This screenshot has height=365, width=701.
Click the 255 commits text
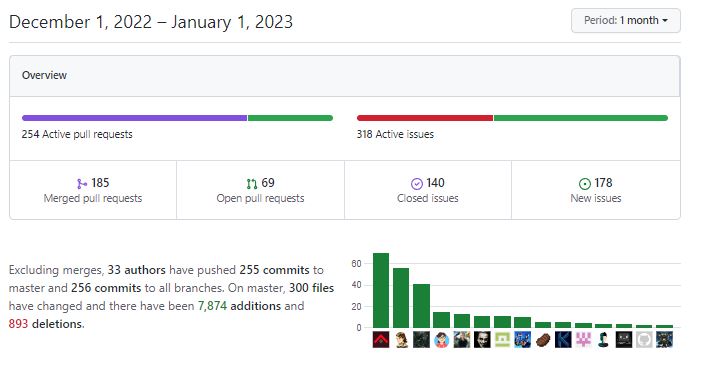[274, 270]
